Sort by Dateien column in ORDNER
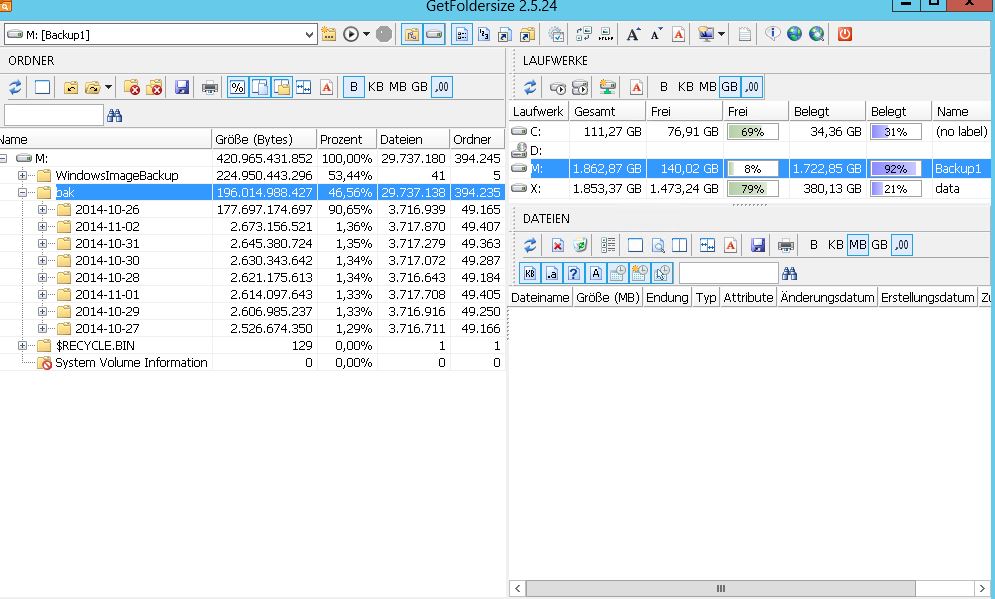This screenshot has width=995, height=599. (412, 140)
